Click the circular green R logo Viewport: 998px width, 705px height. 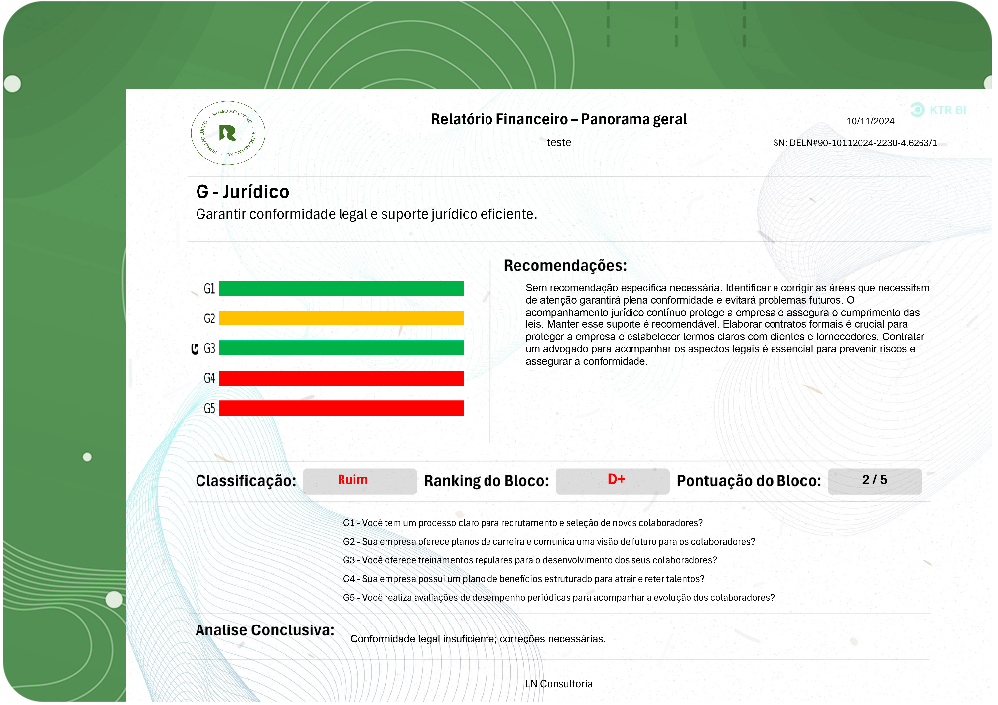click(228, 133)
